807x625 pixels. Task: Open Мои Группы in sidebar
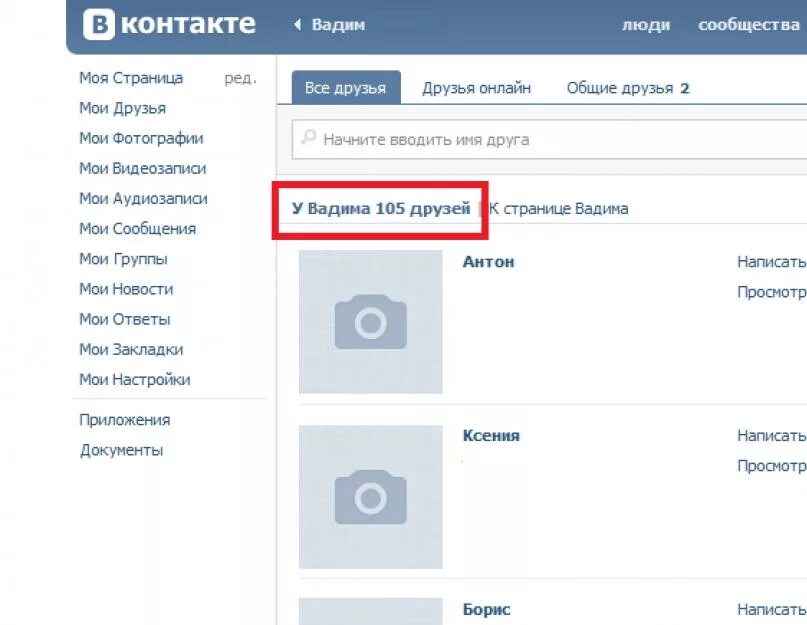(124, 259)
